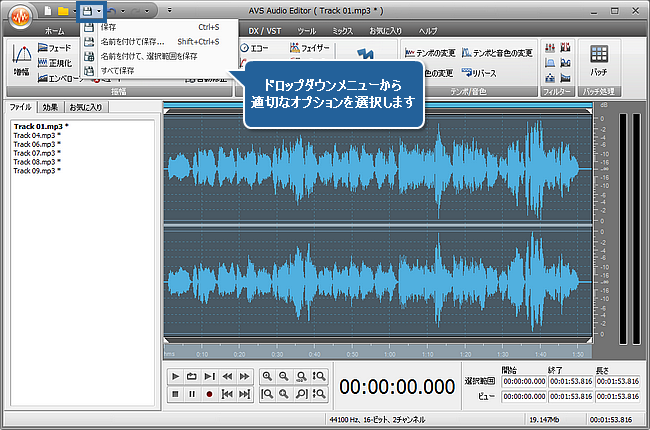
Task: Select Track 06.mp3 in the file list
Action: (x=36, y=144)
